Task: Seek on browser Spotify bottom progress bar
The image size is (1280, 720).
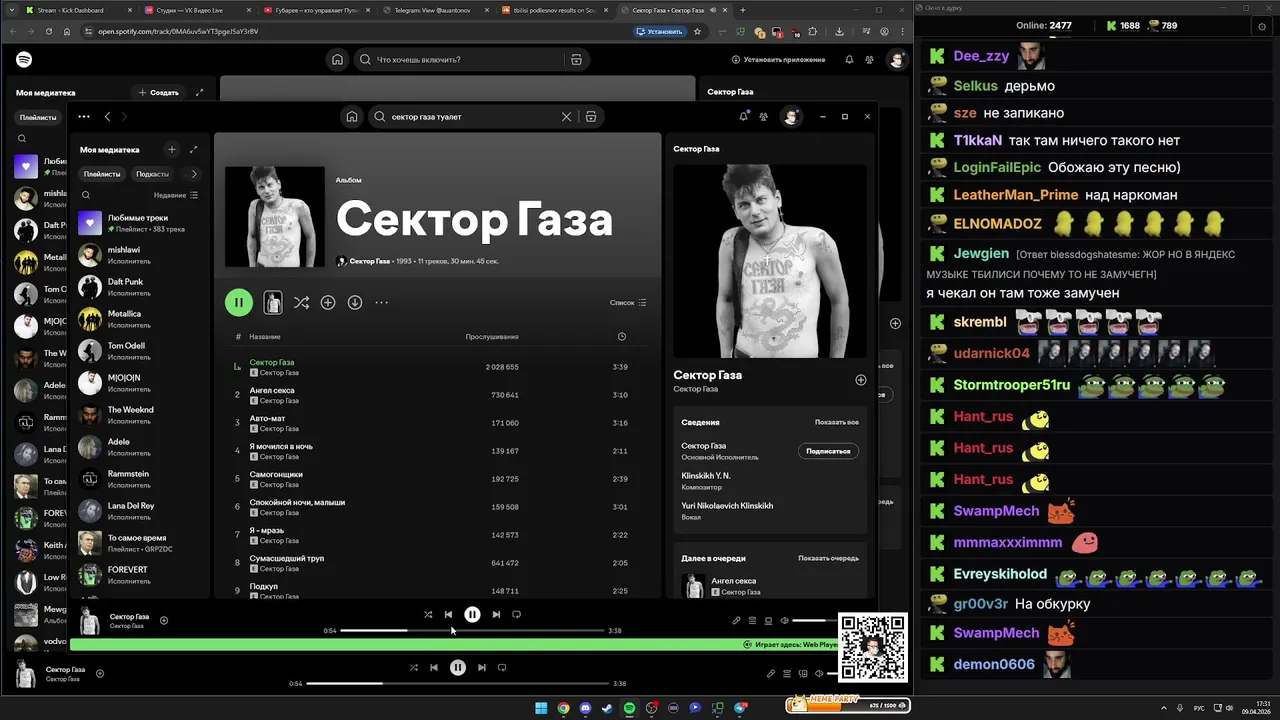Action: 458,683
